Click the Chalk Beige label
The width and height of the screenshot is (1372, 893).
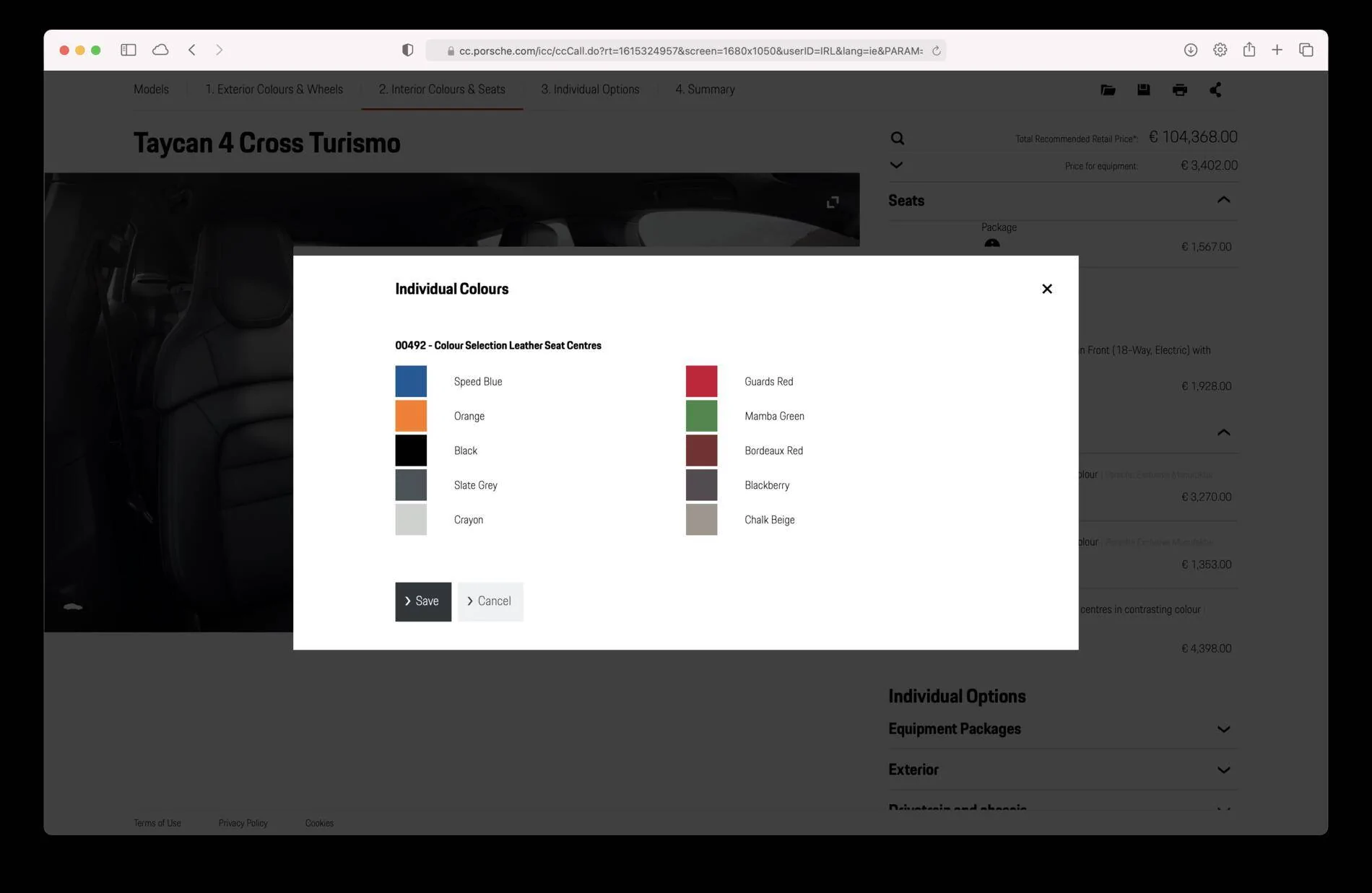(x=769, y=520)
